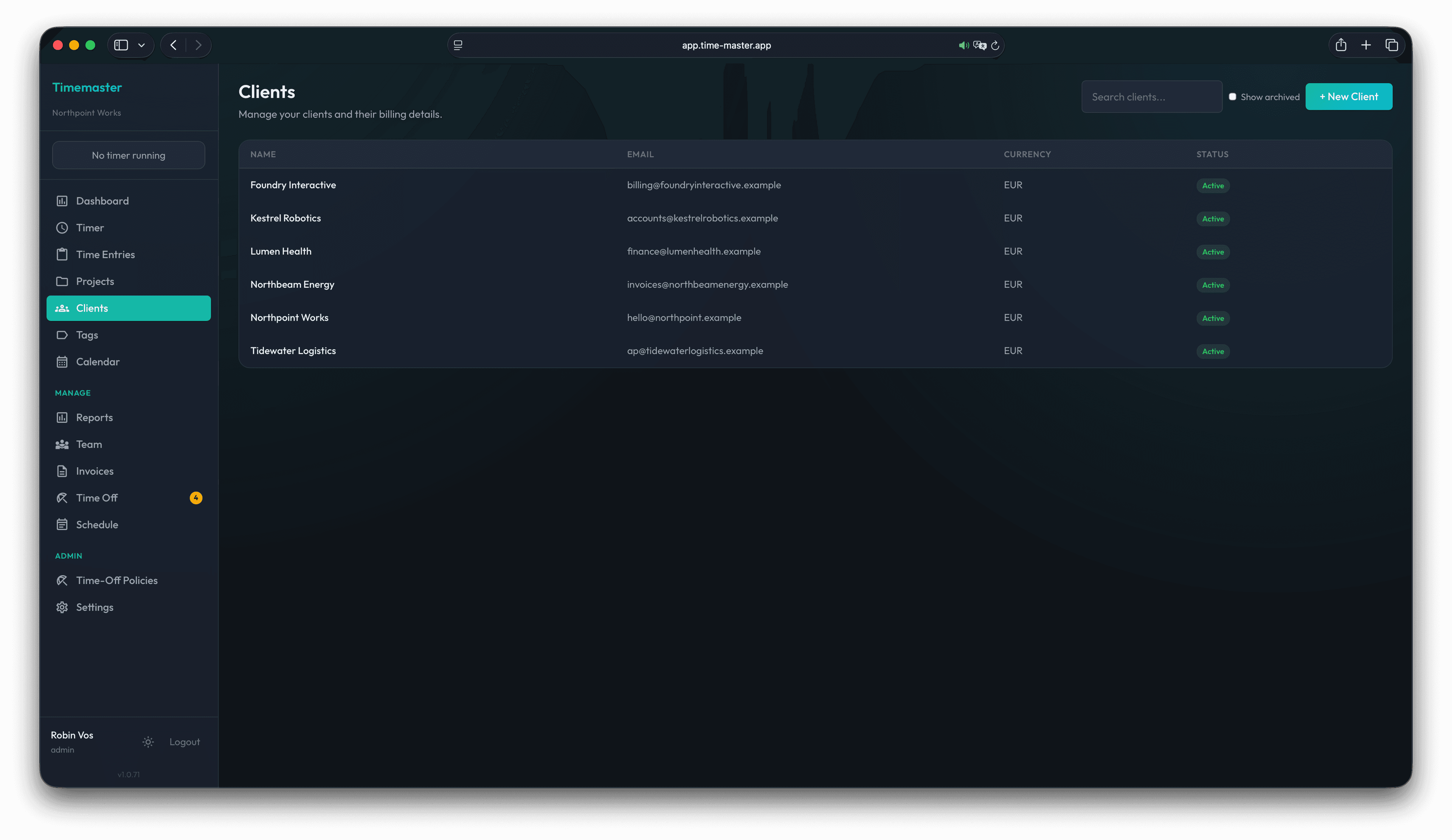Toggle the browser sidebar panel button
This screenshot has height=840, width=1452.
[121, 45]
